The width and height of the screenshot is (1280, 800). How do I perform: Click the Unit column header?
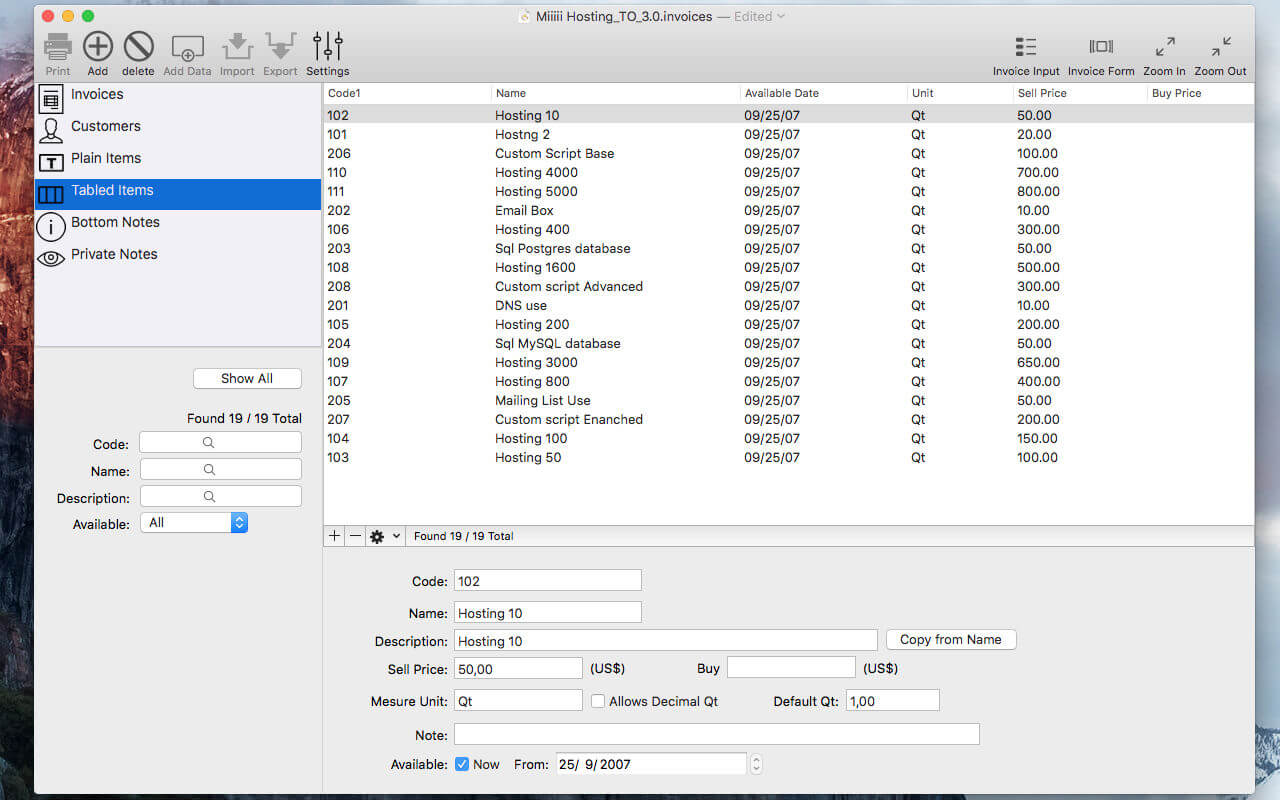(961, 93)
